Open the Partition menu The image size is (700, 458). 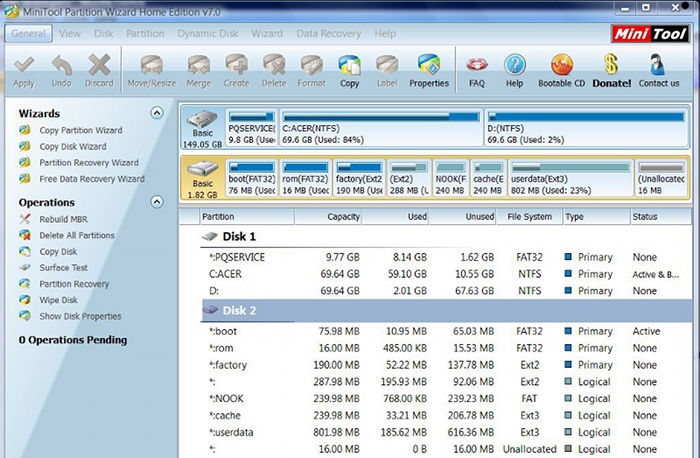(x=145, y=33)
